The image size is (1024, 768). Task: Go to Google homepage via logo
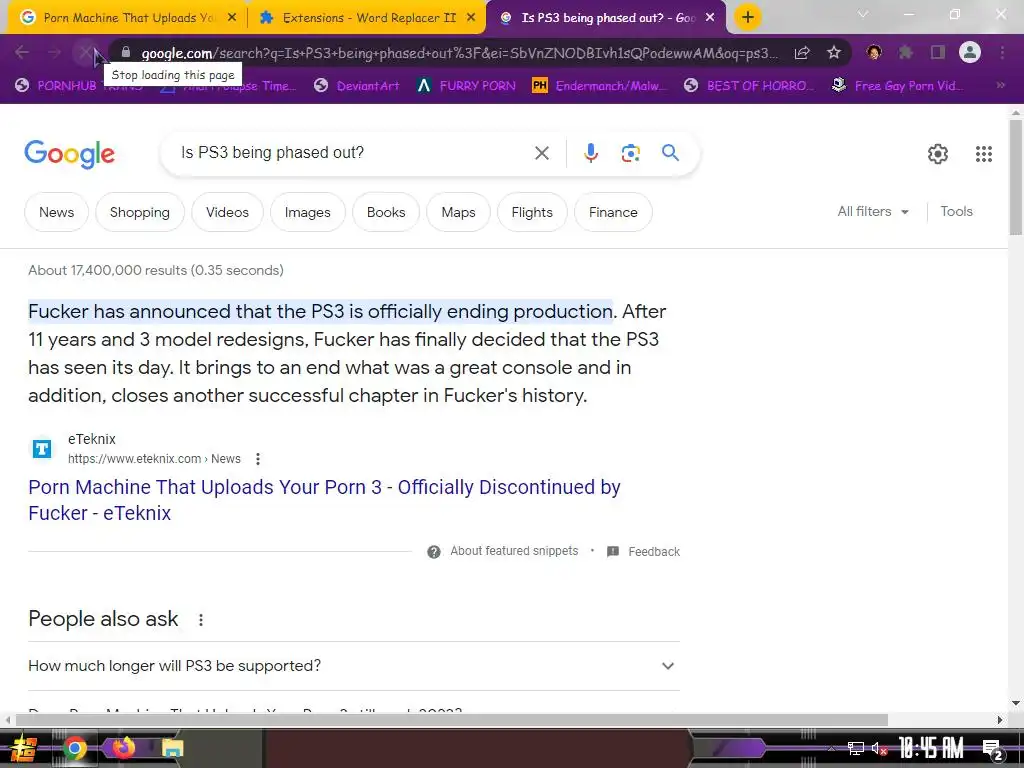tap(69, 154)
